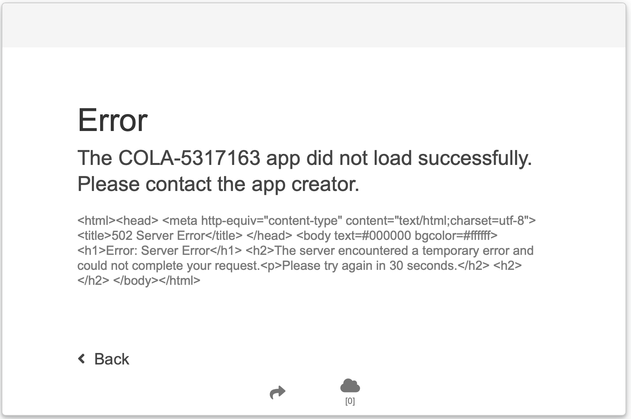Click the share arrow icon

coord(277,392)
